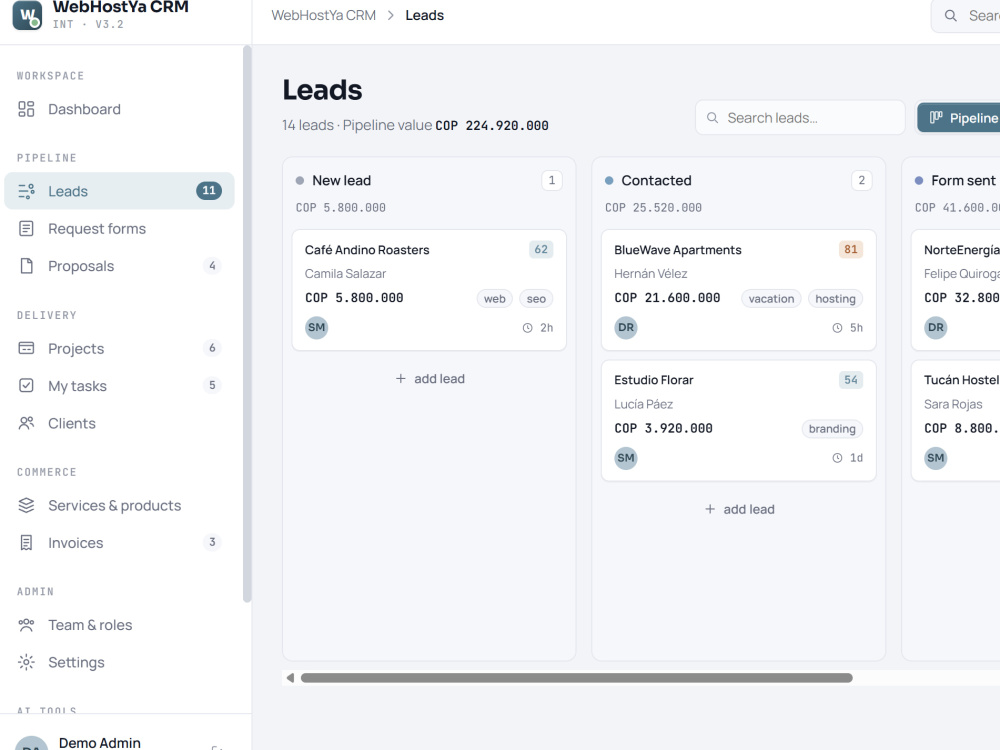Open Request forms page
1000x750 pixels.
coord(119,228)
